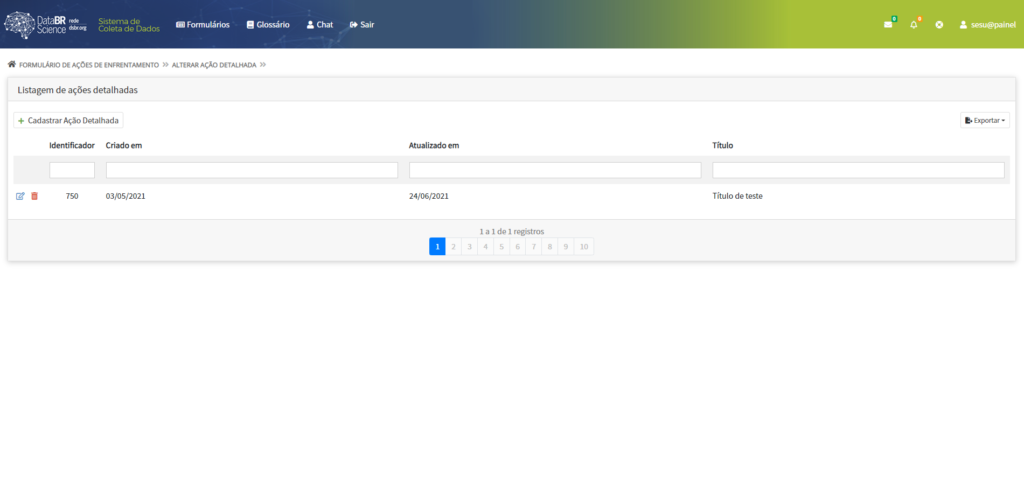This screenshot has height=503, width=1024.
Task: Open the notifications bell icon
Action: pyautogui.click(x=913, y=24)
